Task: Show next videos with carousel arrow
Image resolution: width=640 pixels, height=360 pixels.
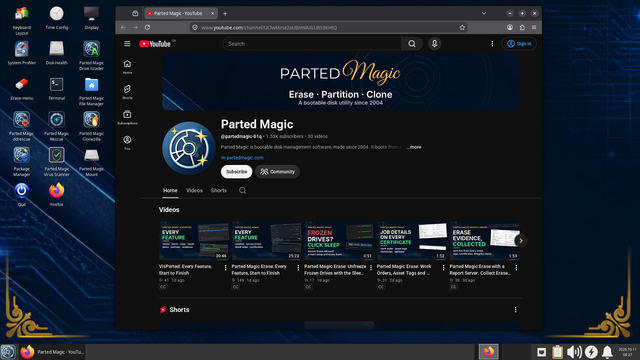Action: (521, 241)
